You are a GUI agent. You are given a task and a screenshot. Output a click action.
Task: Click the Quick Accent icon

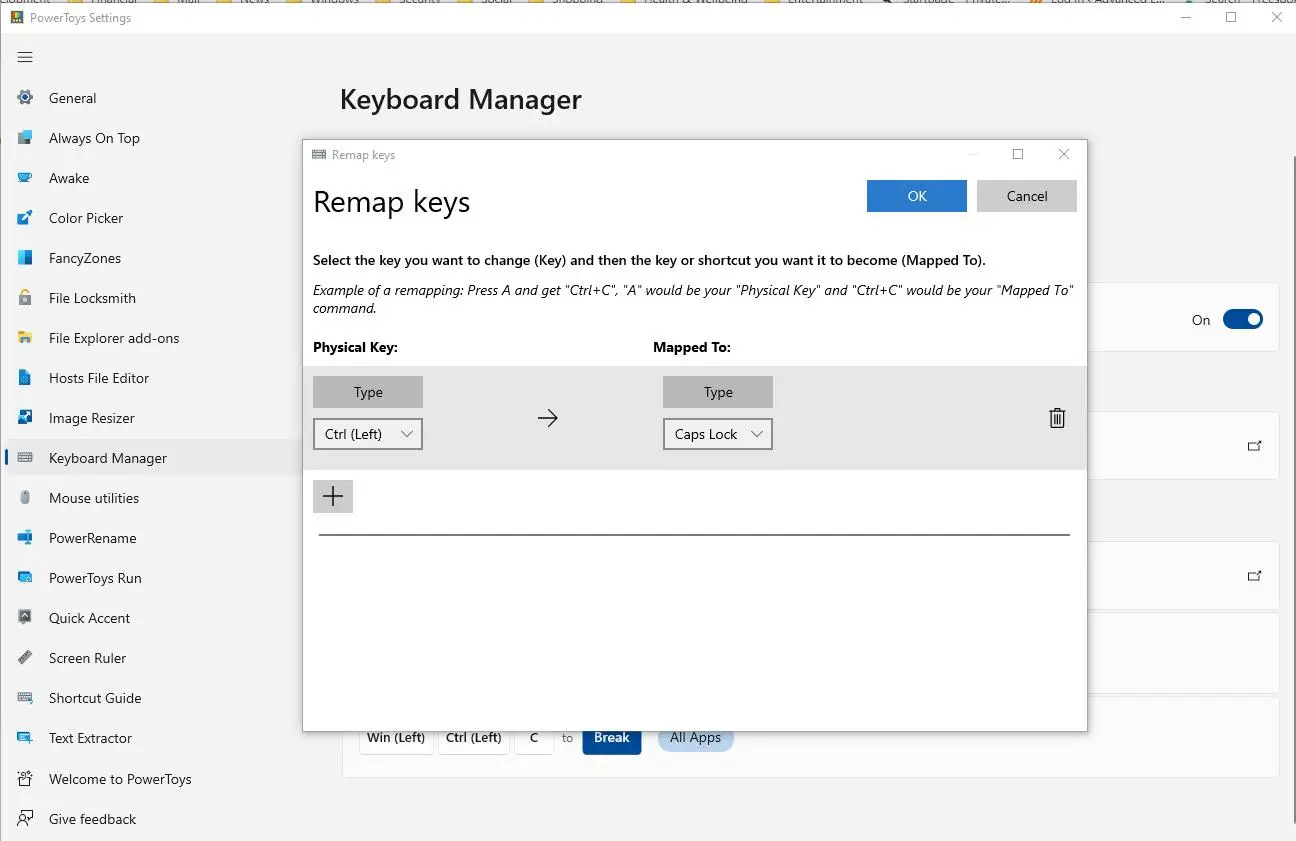coord(25,618)
